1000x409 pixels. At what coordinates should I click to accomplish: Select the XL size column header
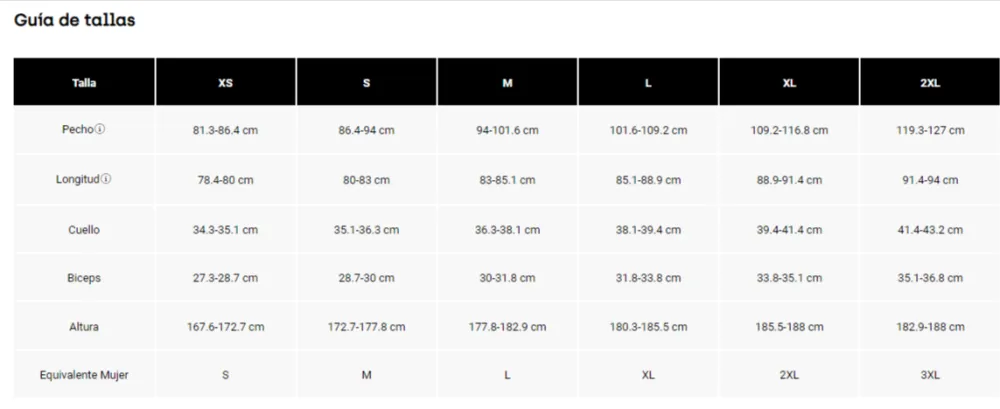789,83
